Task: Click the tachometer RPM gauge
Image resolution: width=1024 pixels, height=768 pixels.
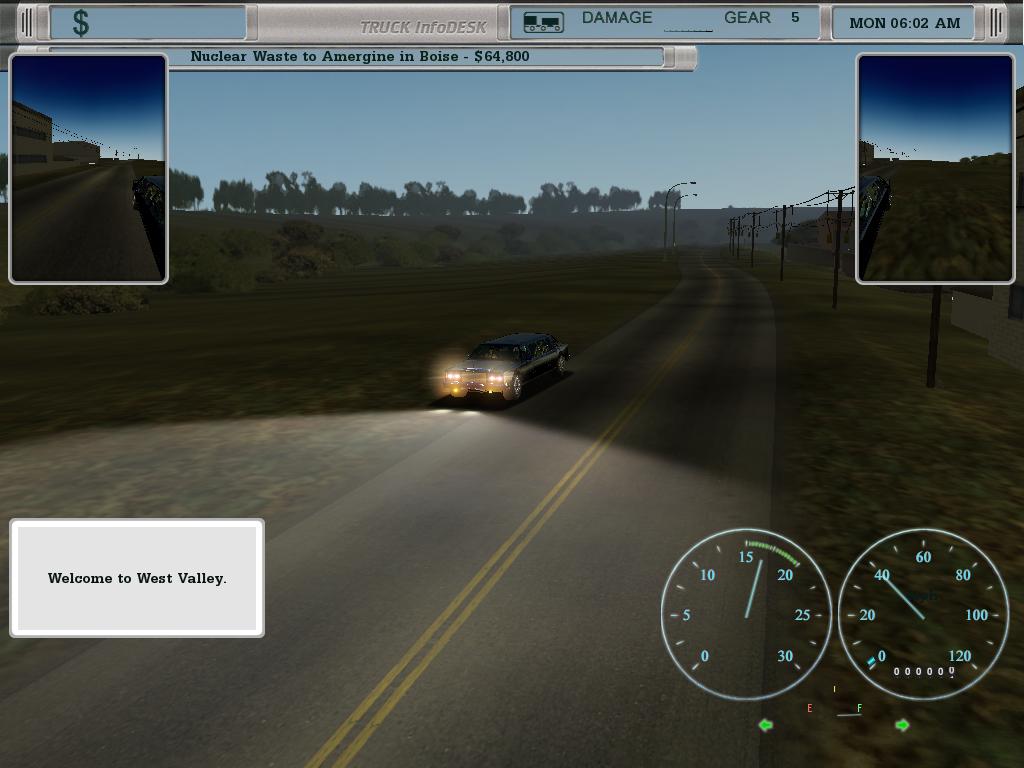Action: (746, 615)
